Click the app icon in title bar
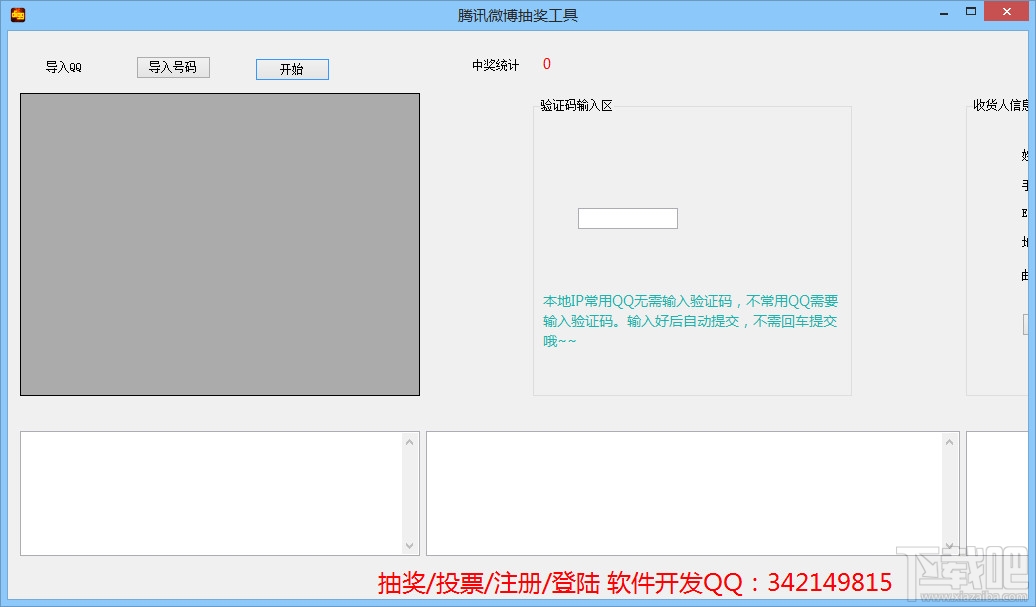1036x607 pixels. [x=18, y=15]
